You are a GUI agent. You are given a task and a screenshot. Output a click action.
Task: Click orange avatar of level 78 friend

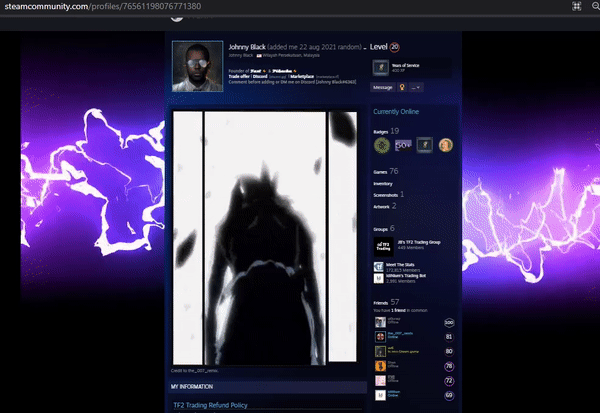[380, 366]
